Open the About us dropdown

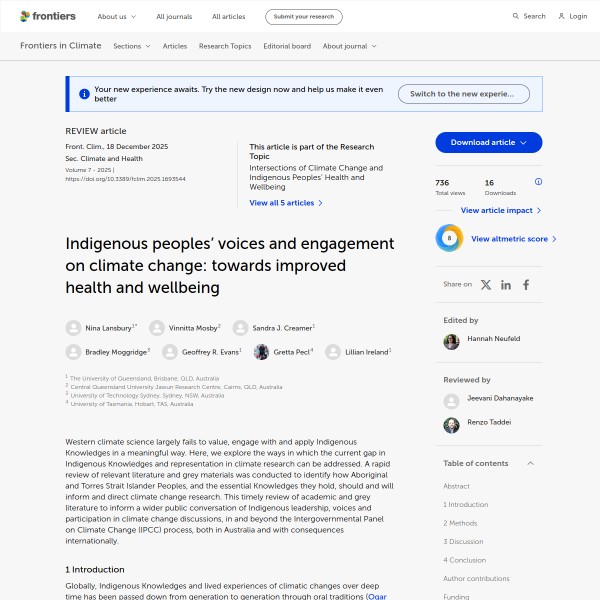point(116,16)
